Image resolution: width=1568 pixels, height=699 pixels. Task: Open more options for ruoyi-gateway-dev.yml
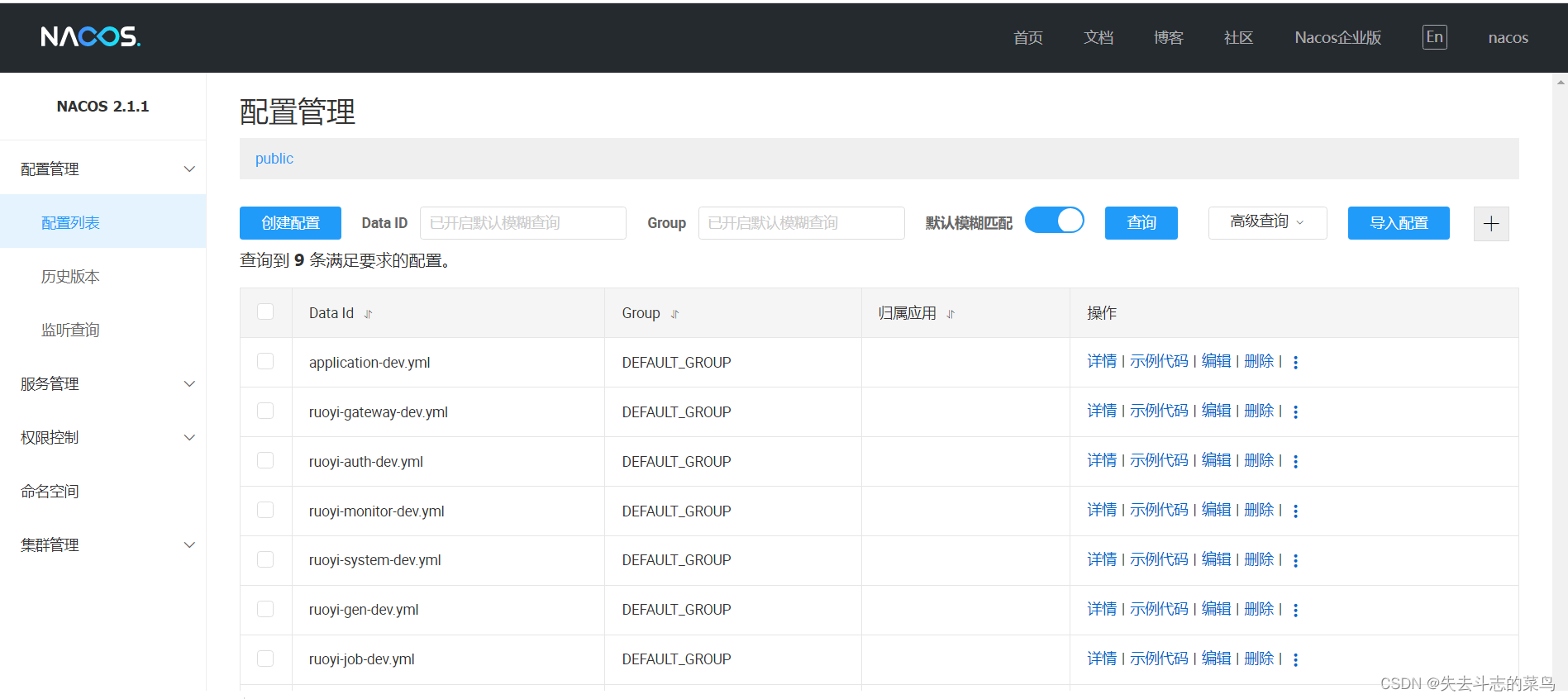1295,411
